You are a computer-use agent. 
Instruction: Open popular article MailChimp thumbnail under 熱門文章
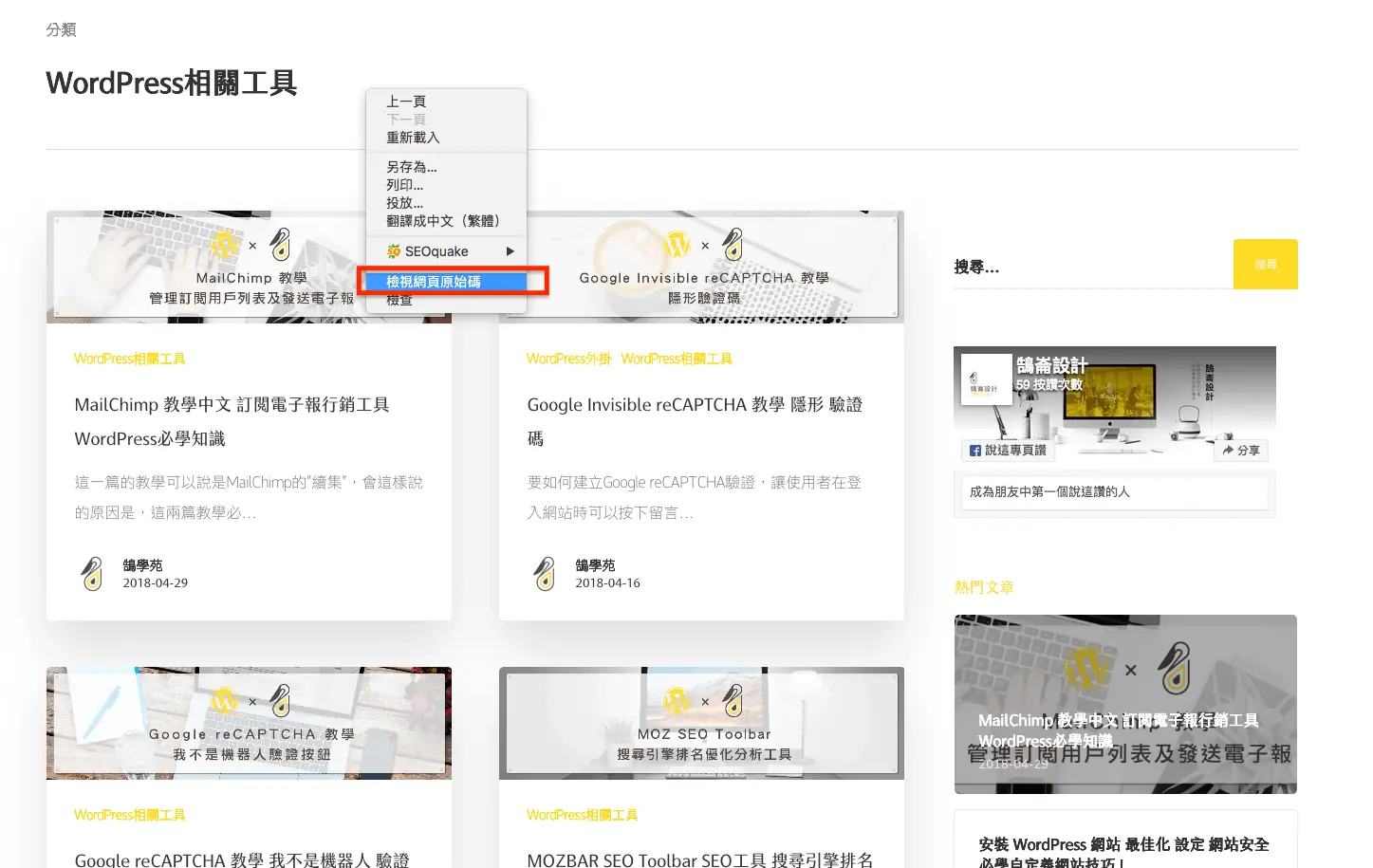coord(1125,705)
